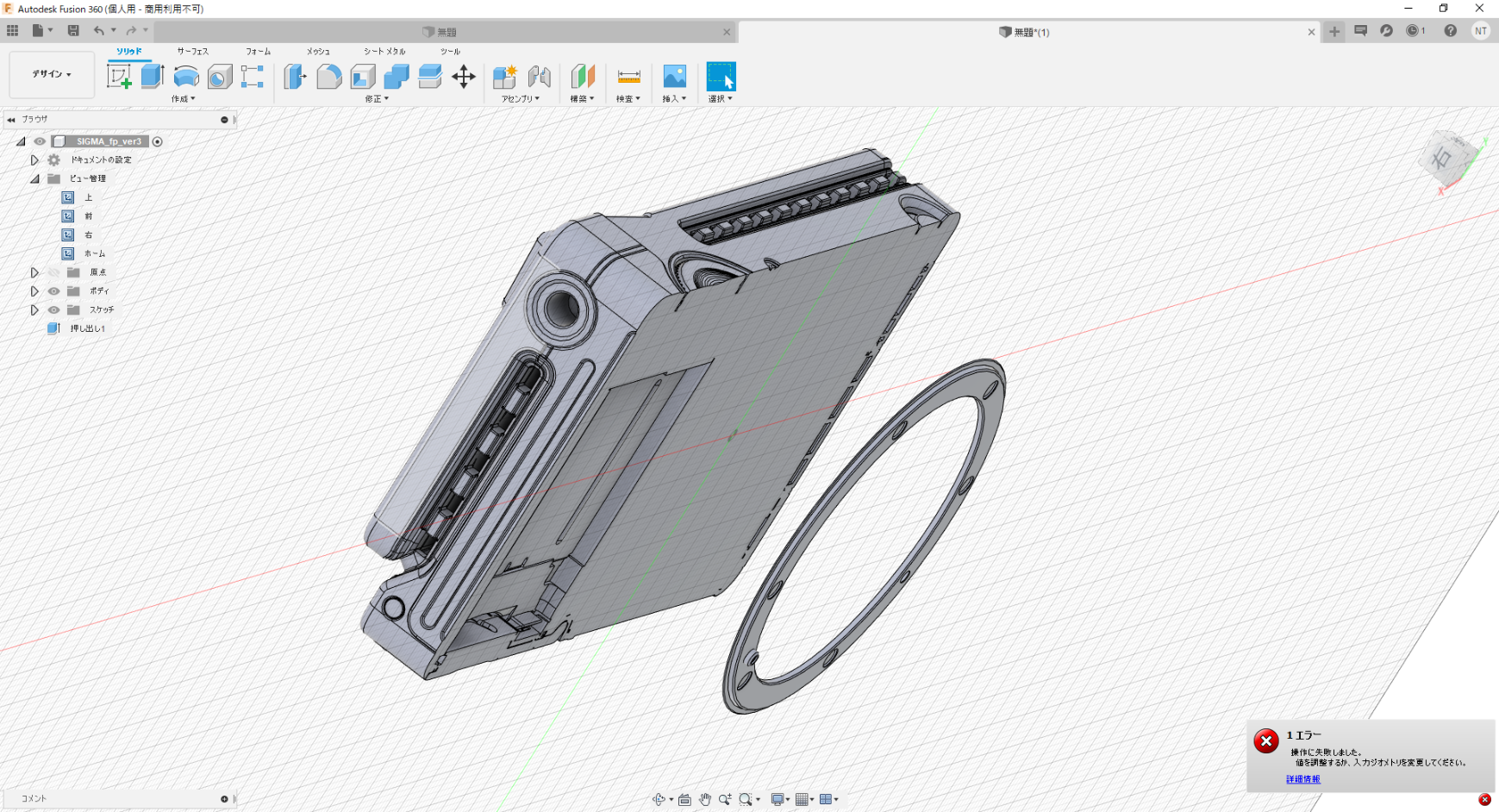
Task: Open the 詳細情報 error details link
Action: click(1302, 779)
